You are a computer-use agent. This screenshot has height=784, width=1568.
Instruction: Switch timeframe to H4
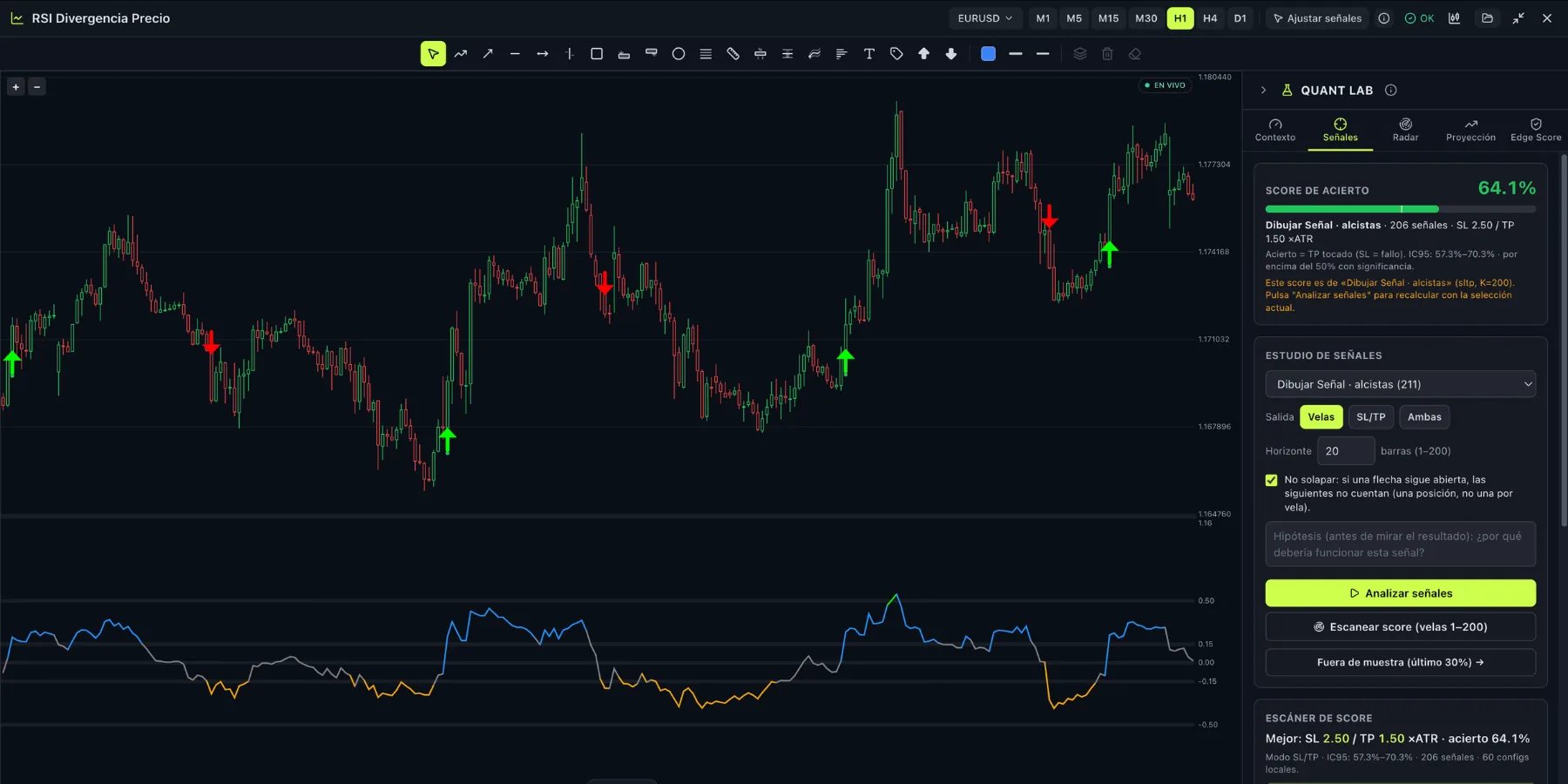point(1210,18)
